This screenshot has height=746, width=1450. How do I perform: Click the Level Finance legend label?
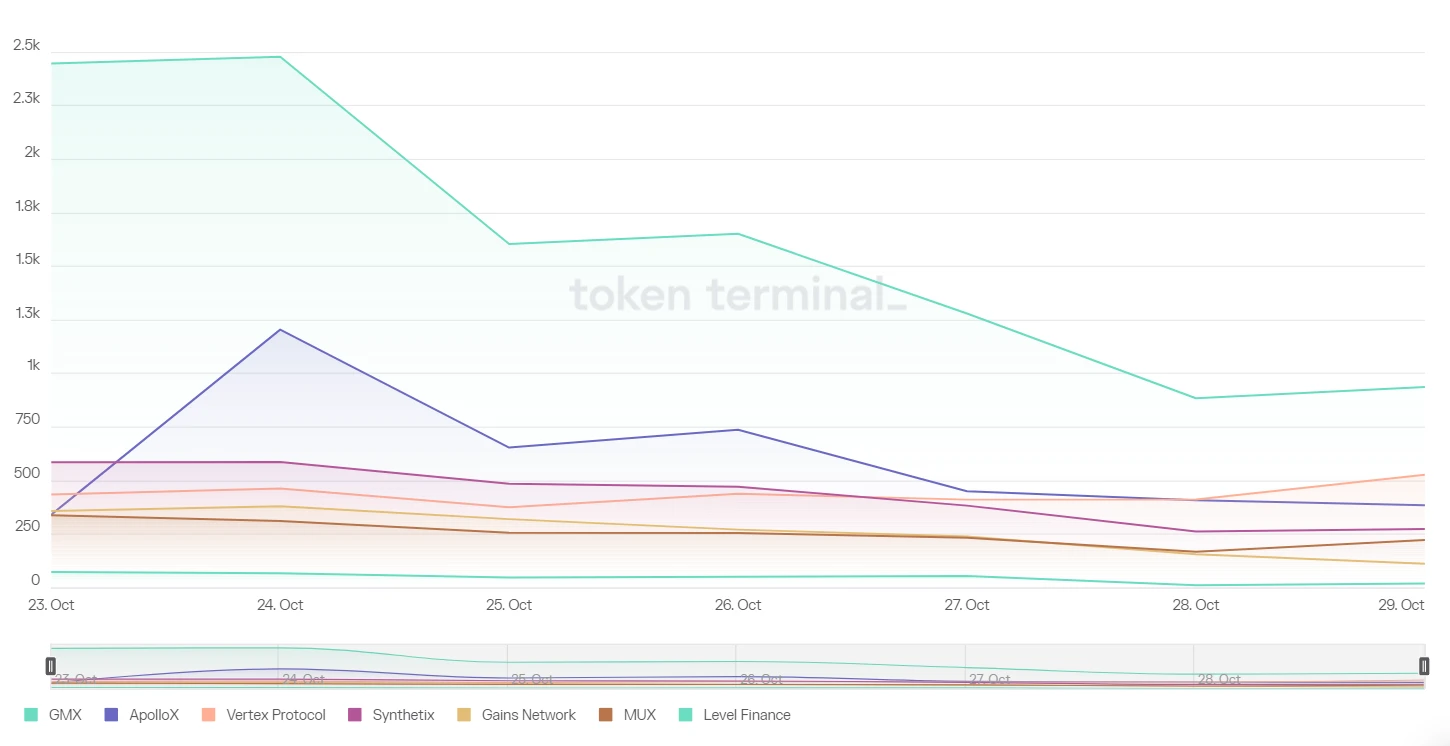pos(746,715)
